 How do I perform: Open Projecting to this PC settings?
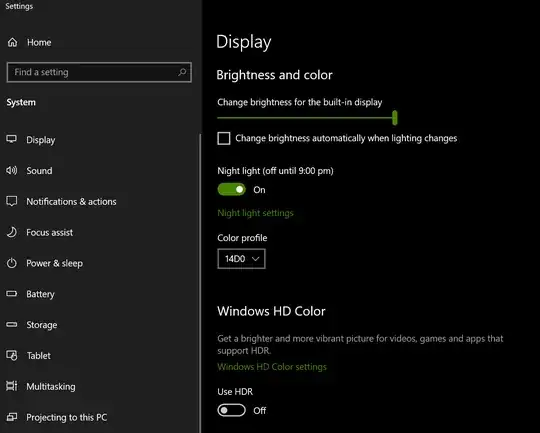pyautogui.click(x=66, y=417)
